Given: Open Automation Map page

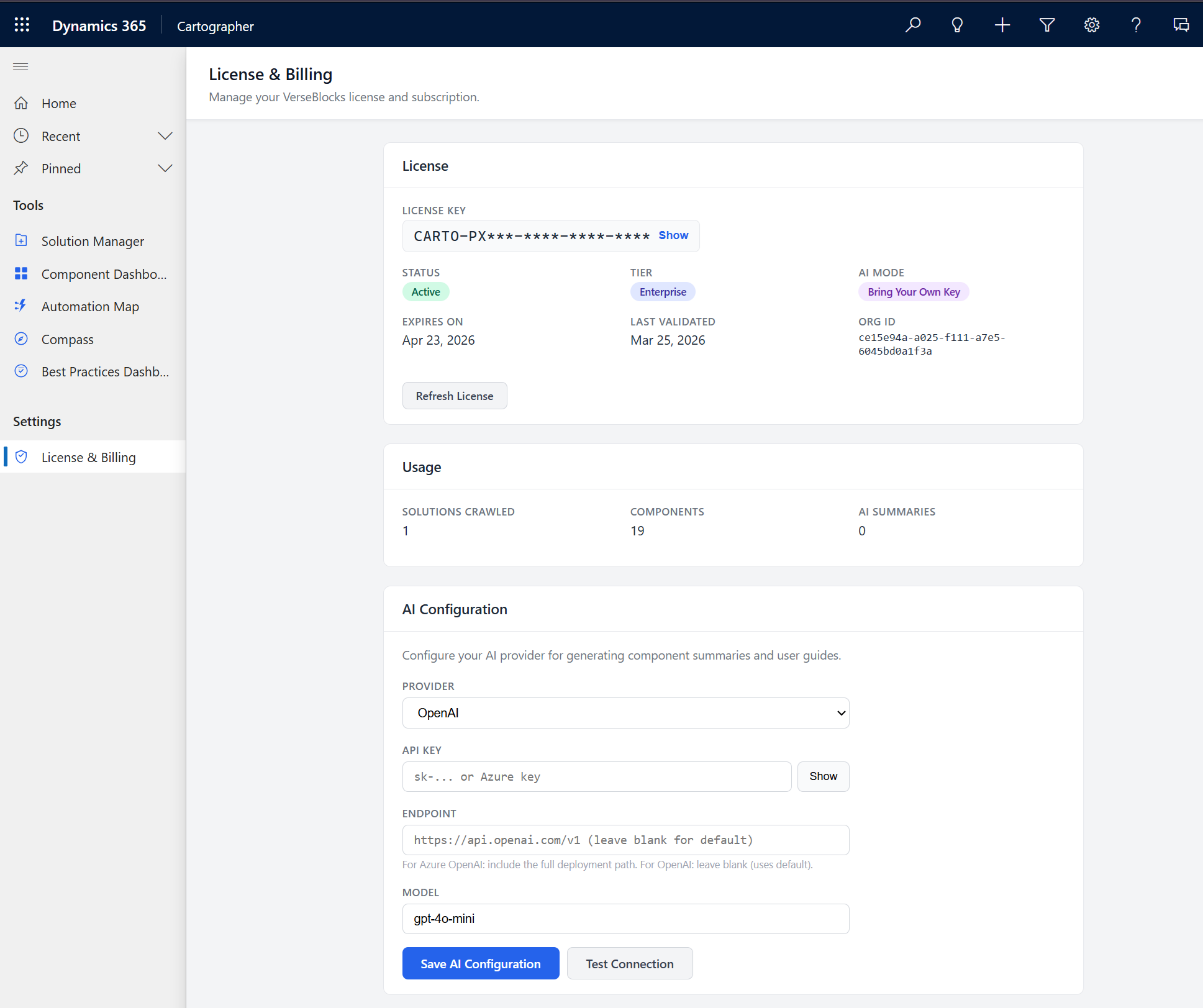Looking at the screenshot, I should 93,306.
